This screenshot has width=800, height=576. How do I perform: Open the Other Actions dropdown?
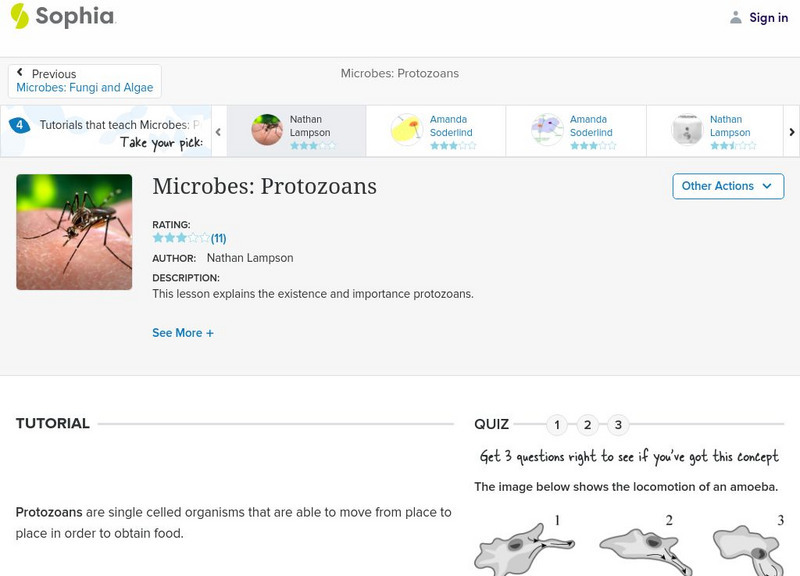(x=727, y=186)
